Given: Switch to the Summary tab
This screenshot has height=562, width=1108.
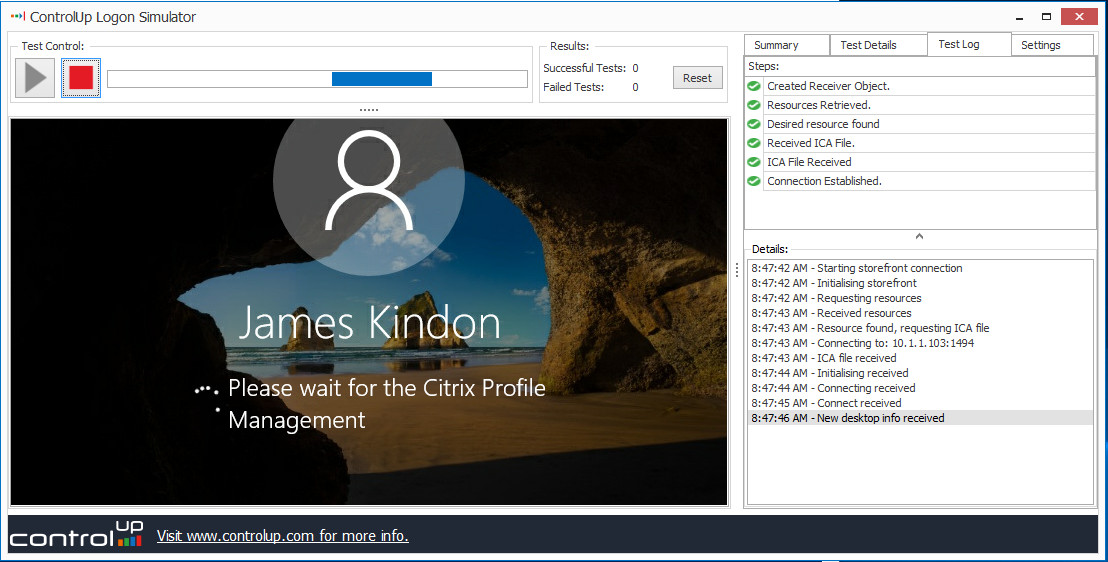Looking at the screenshot, I should click(786, 45).
